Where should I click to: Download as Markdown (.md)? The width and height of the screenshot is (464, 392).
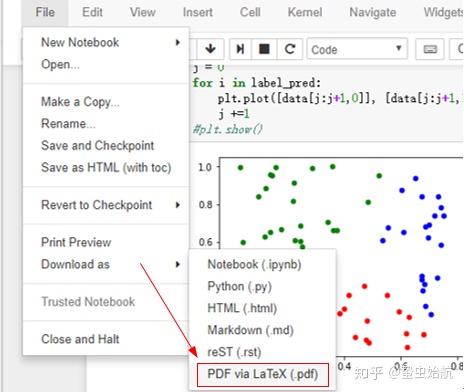(263, 330)
